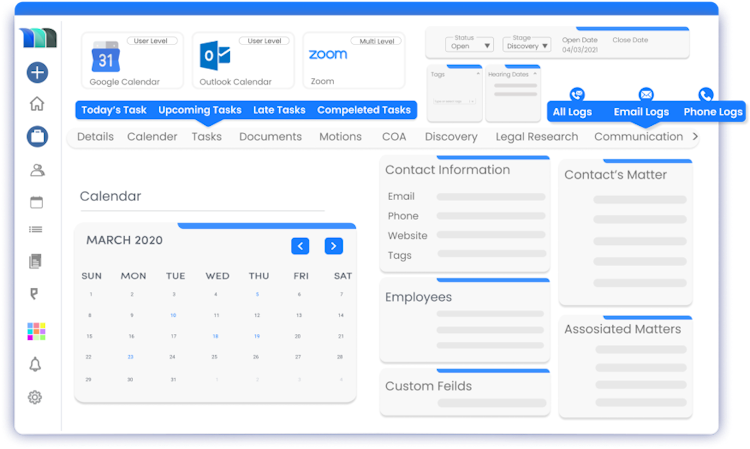Switch to the Discovery tab
750x449 pixels.
451,137
